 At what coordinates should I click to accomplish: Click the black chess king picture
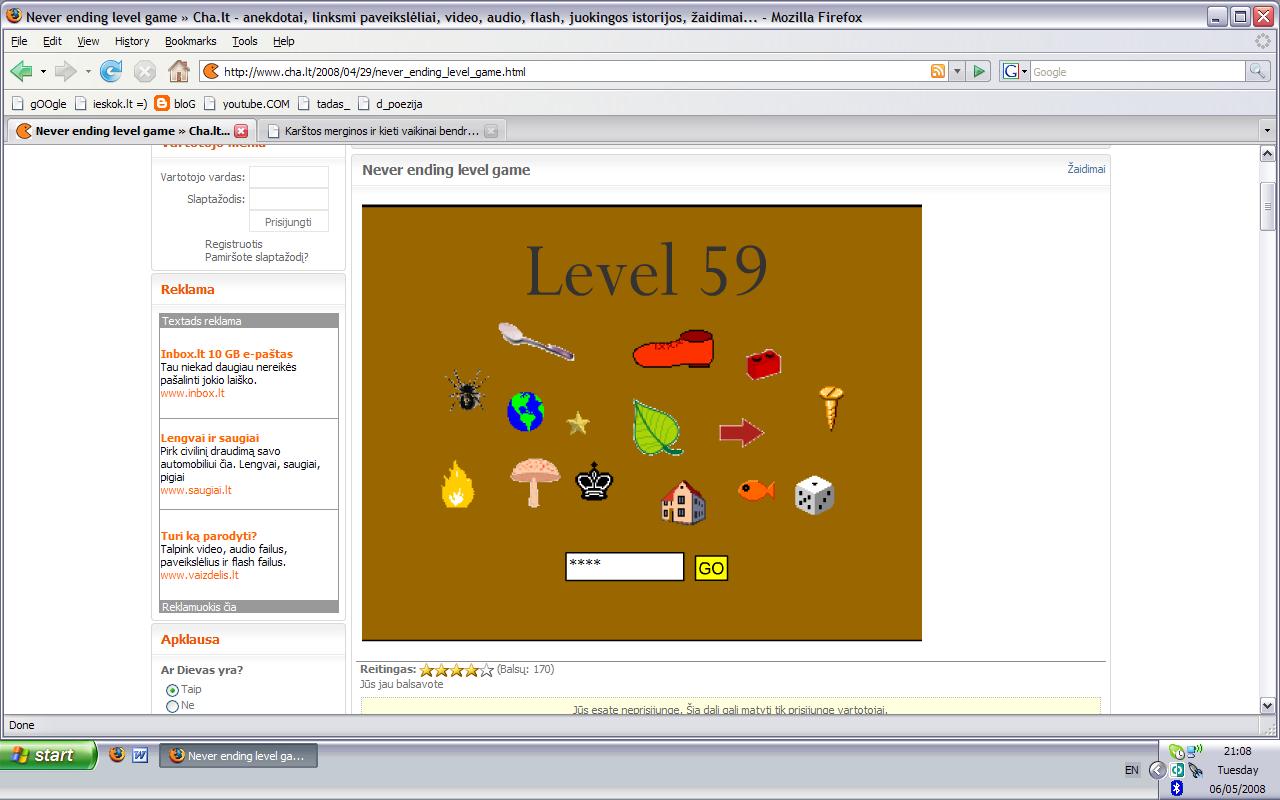click(594, 481)
